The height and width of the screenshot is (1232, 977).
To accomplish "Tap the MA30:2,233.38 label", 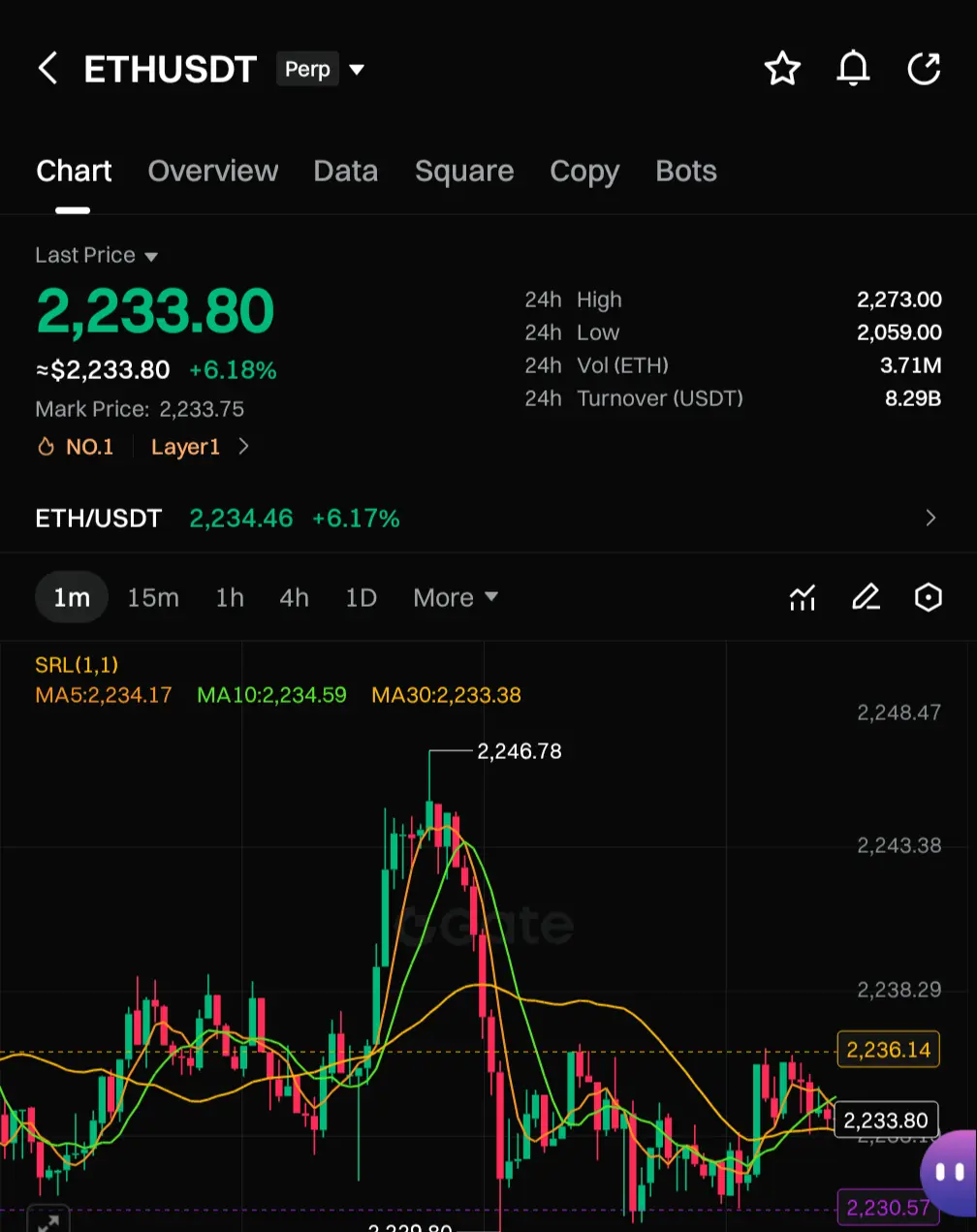I will (447, 696).
